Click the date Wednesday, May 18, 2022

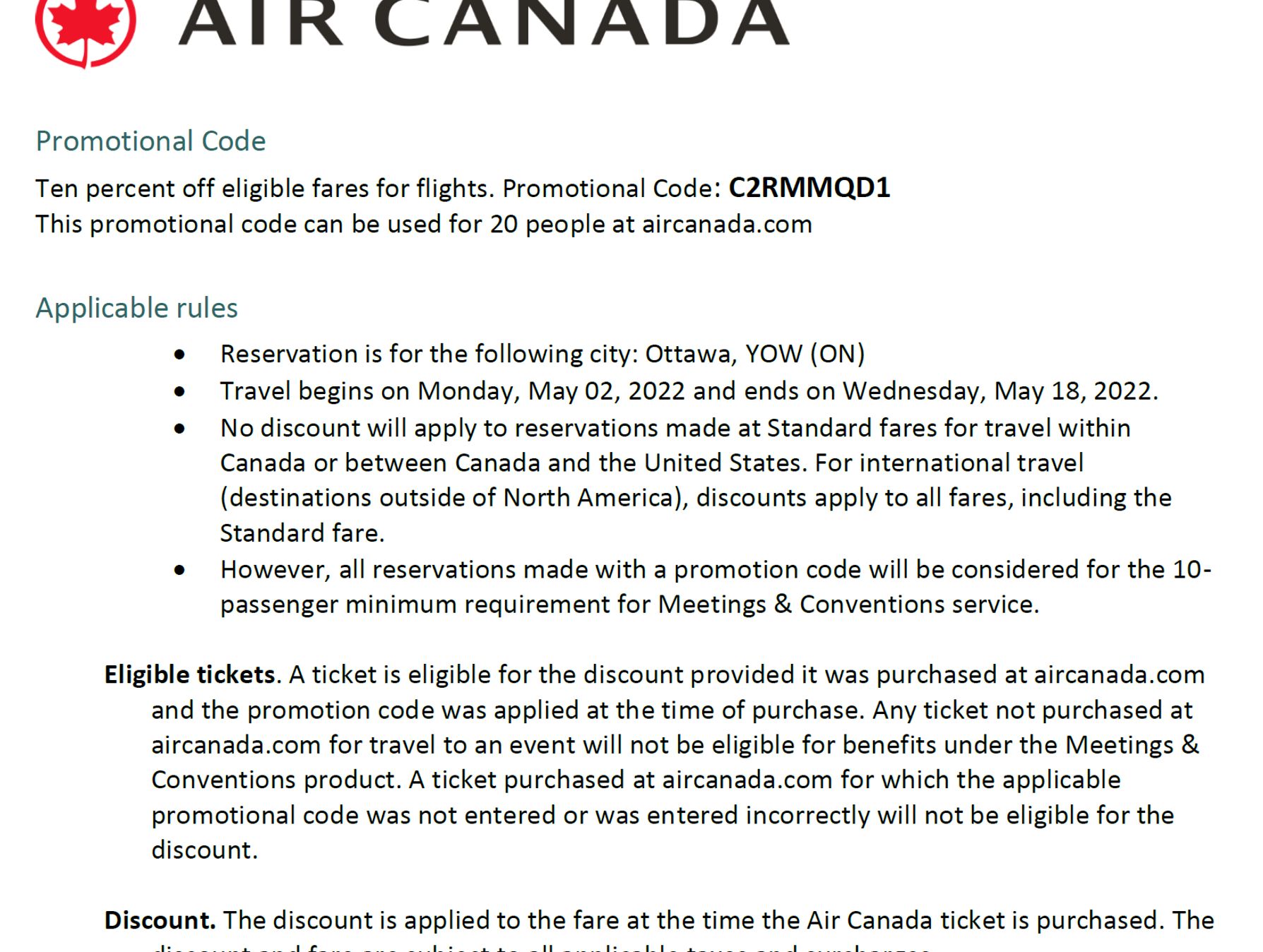pyautogui.click(x=998, y=391)
